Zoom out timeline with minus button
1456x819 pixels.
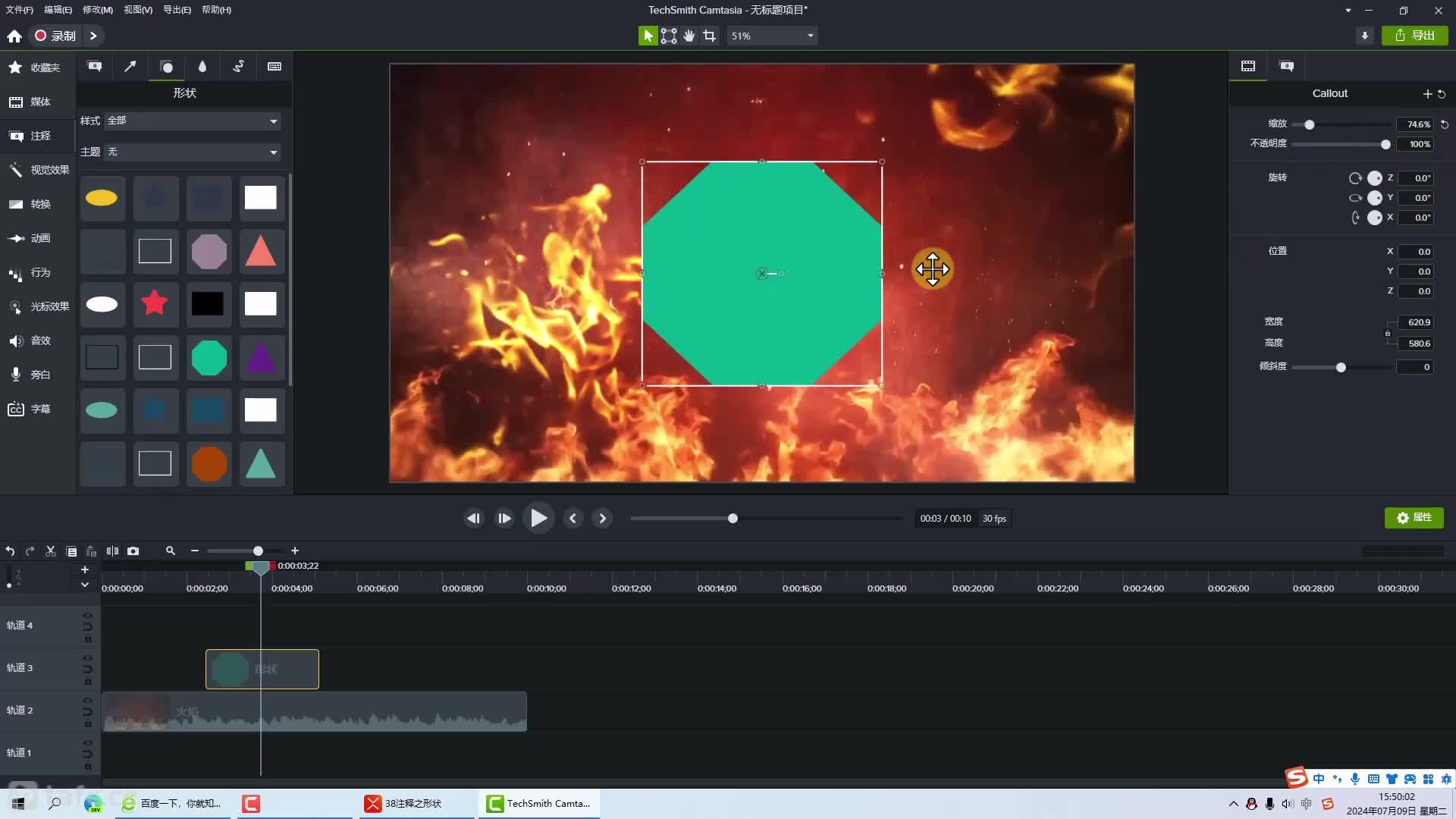(x=195, y=551)
